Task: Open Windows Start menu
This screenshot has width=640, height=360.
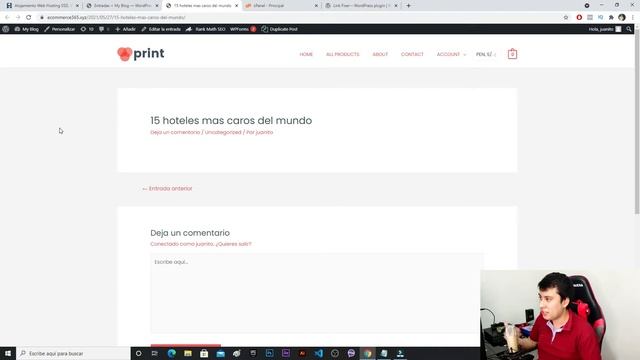Action: [8, 353]
